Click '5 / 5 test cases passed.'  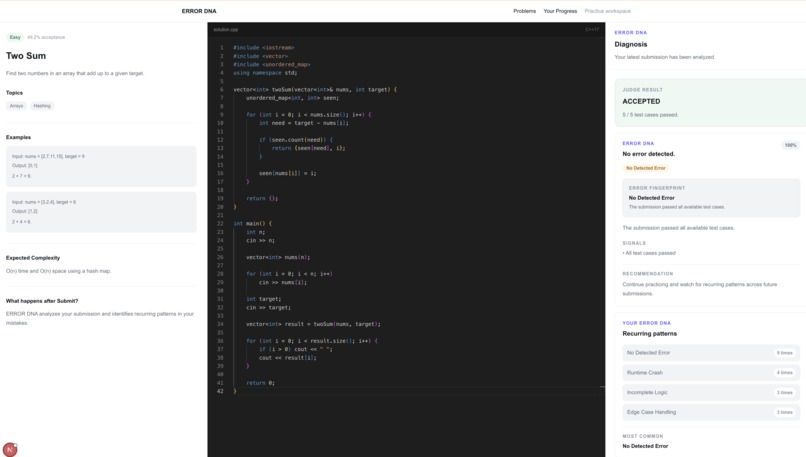click(x=650, y=115)
